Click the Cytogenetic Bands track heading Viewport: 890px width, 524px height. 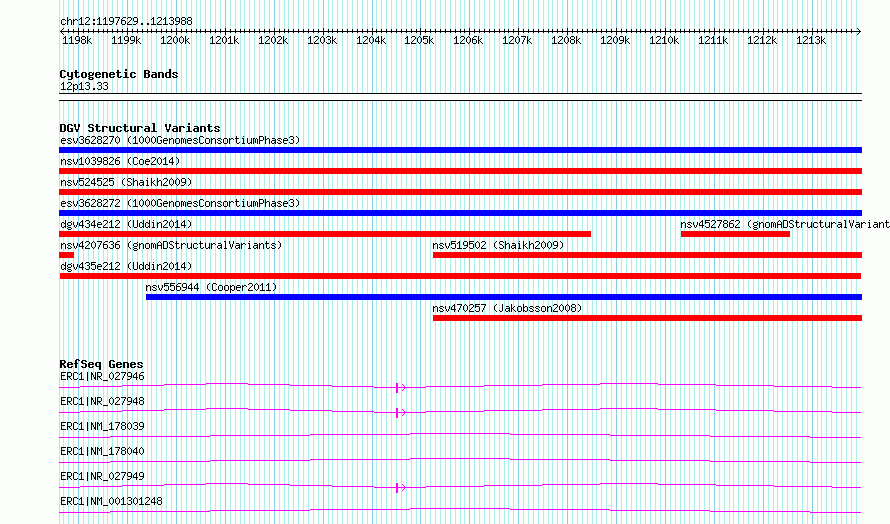coord(119,74)
